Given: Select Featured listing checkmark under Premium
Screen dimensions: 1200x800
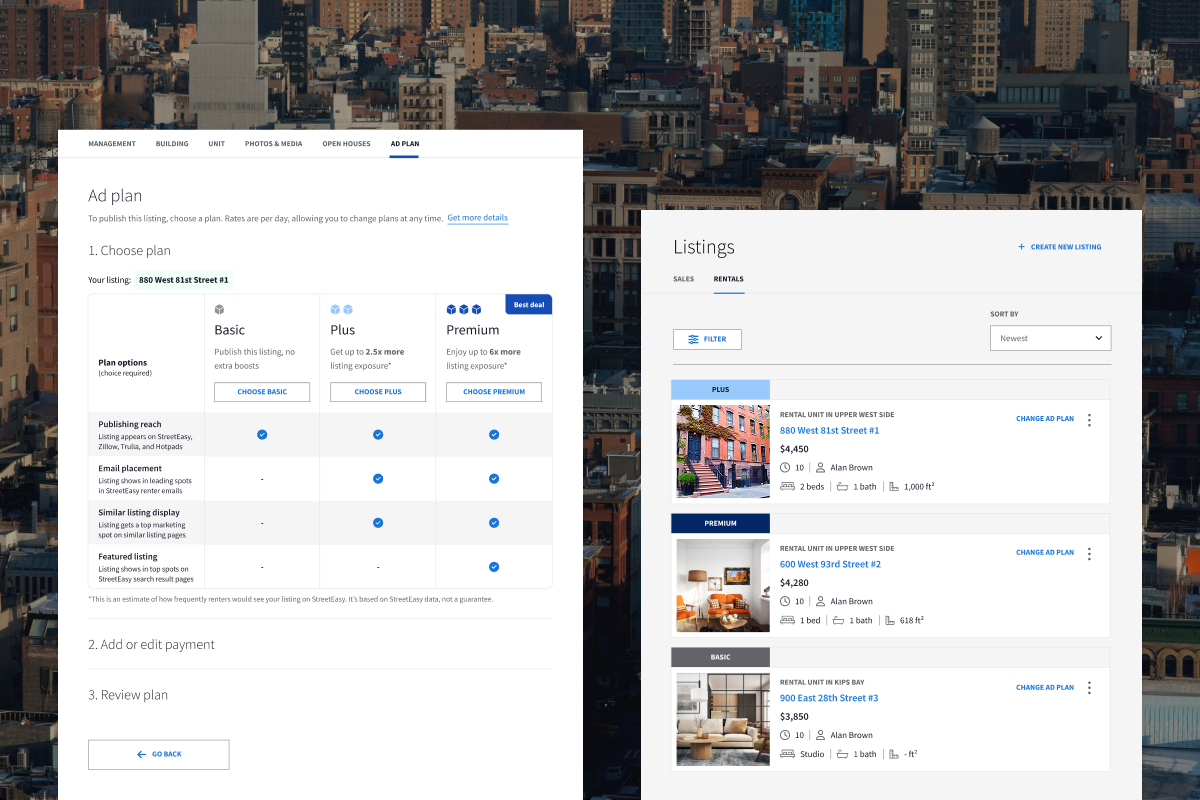Looking at the screenshot, I should click(x=494, y=566).
